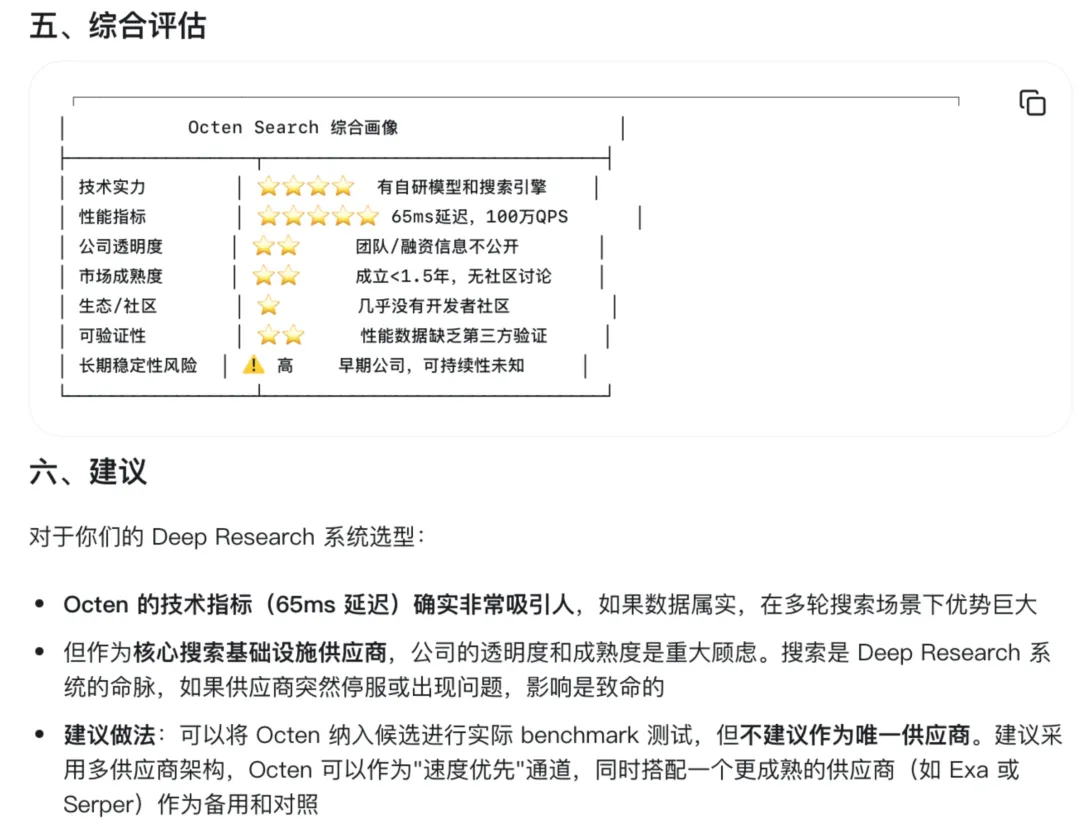Click the row label 公司透明度
Viewport: 1080px width, 822px height.
tap(121, 246)
